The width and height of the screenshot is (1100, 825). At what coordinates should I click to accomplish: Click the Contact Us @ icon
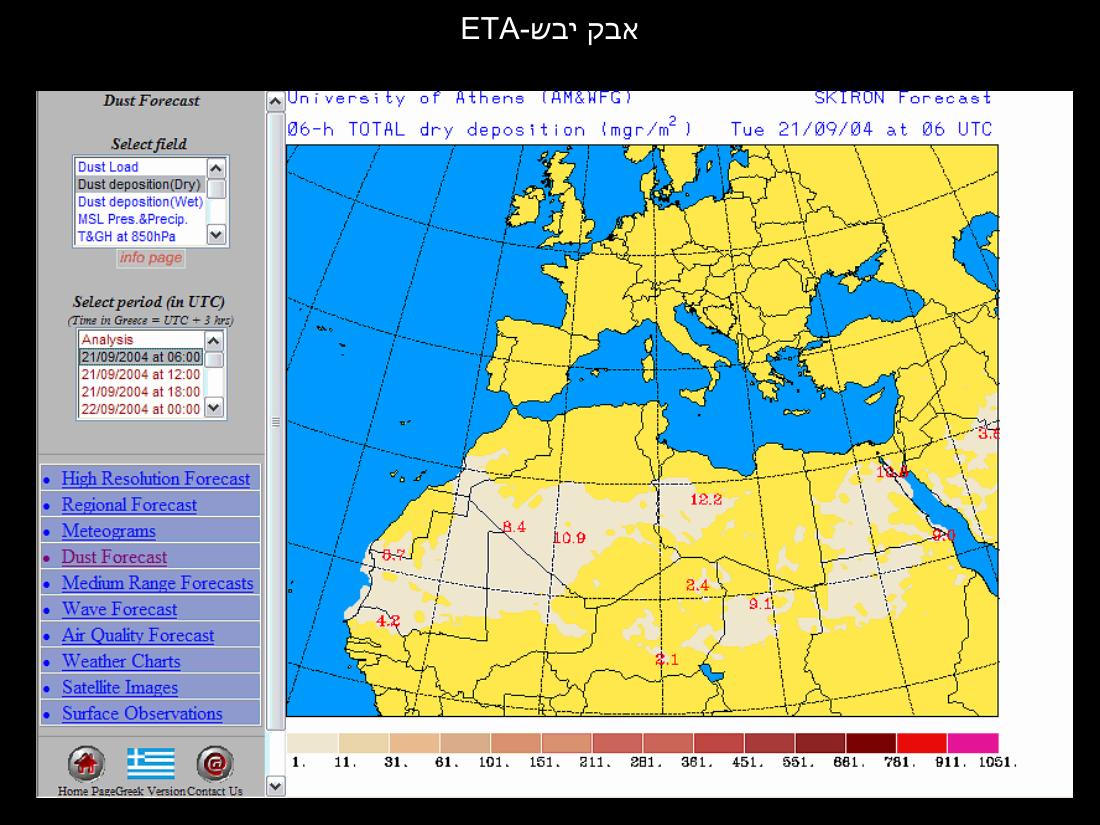click(x=215, y=763)
